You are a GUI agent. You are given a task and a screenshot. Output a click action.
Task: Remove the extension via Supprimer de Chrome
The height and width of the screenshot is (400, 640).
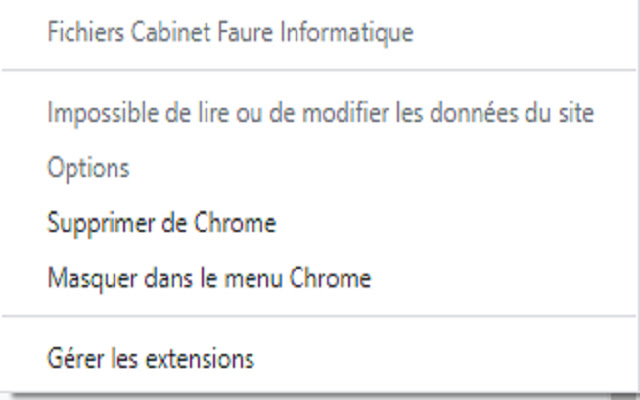161,222
